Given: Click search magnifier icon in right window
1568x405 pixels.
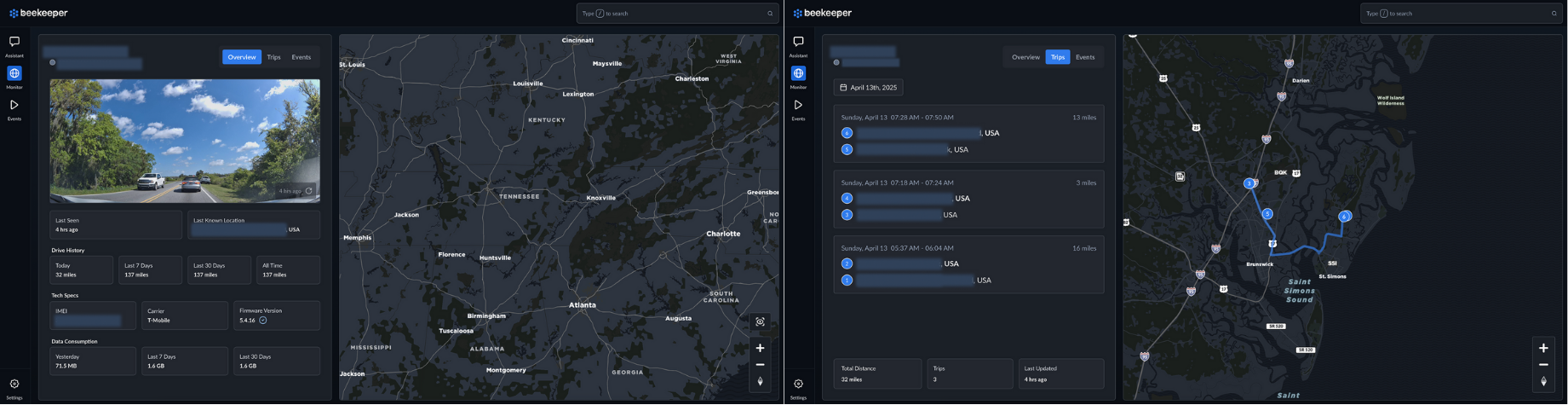Looking at the screenshot, I should [x=1554, y=14].
